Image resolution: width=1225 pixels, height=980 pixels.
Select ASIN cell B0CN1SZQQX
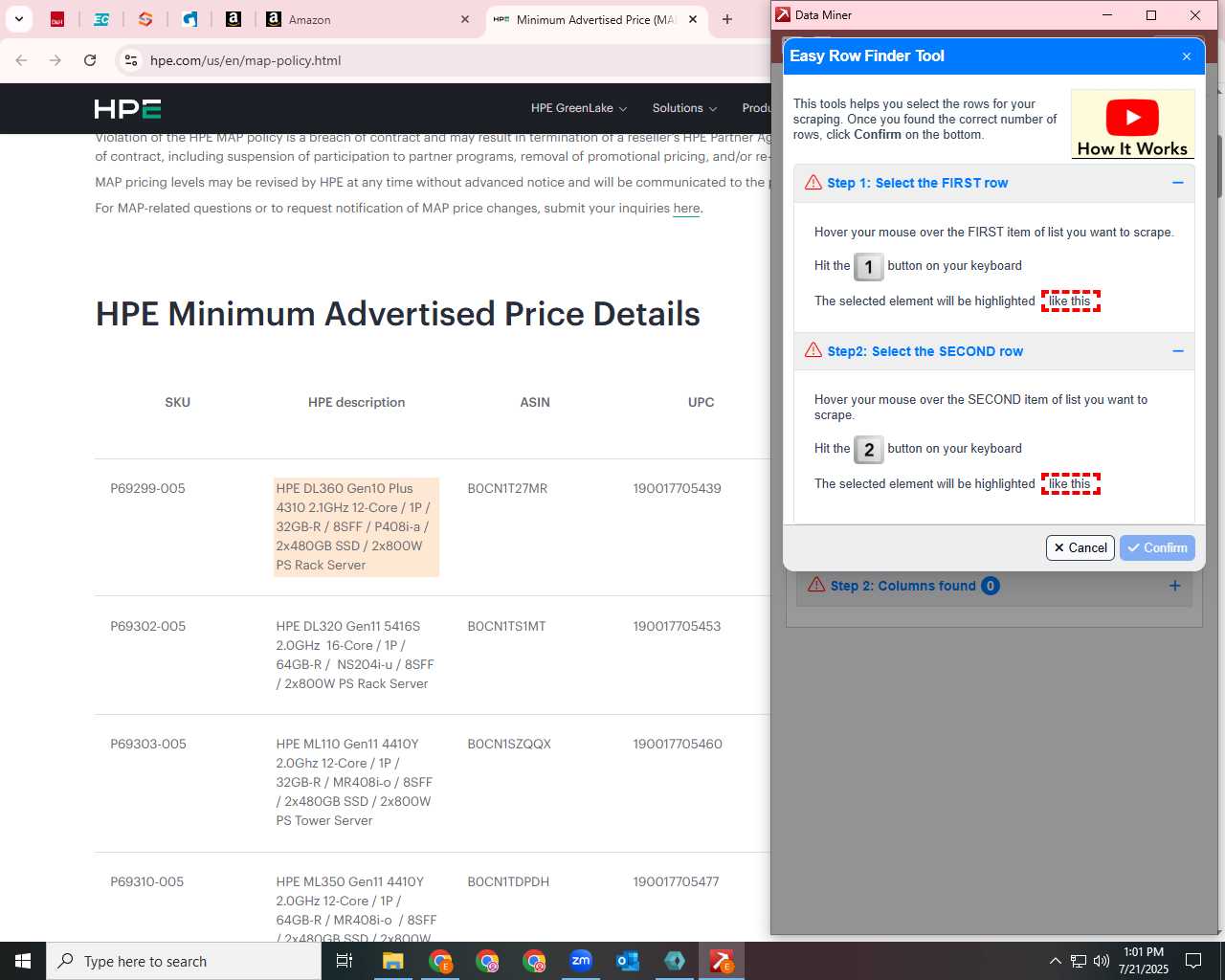tap(509, 744)
